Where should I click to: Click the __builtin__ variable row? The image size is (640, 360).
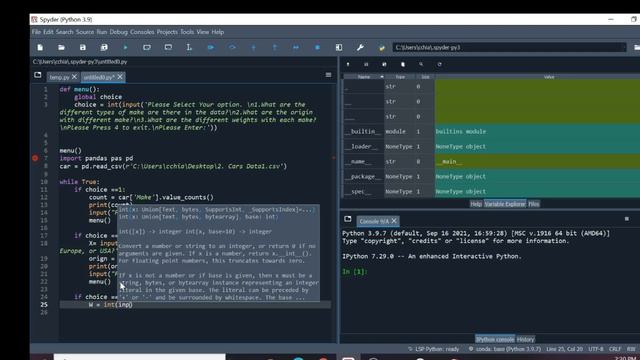491,131
